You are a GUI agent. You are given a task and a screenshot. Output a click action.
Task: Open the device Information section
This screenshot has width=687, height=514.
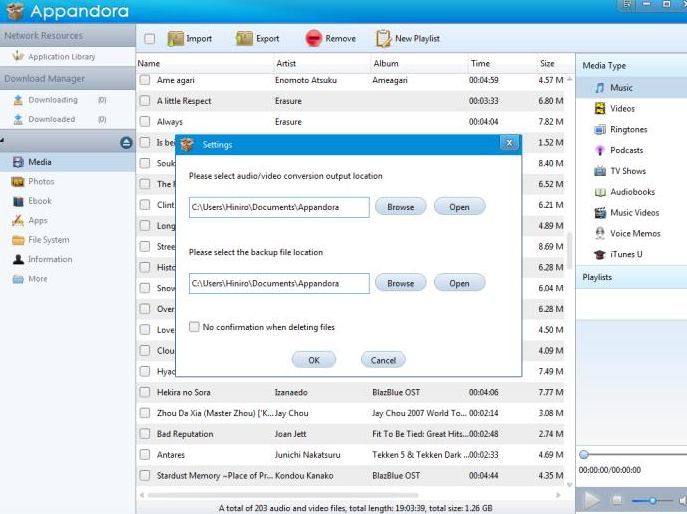(x=50, y=259)
